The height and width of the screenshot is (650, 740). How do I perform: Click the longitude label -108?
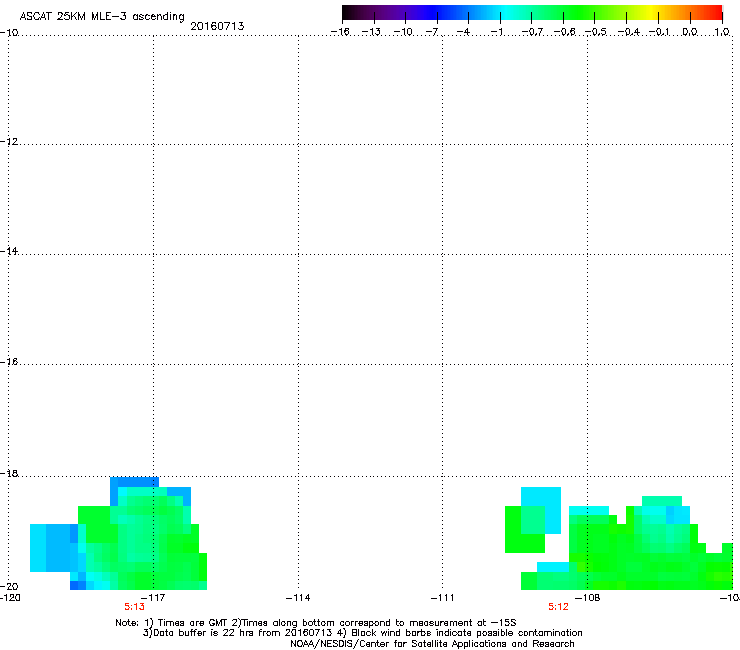point(588,598)
